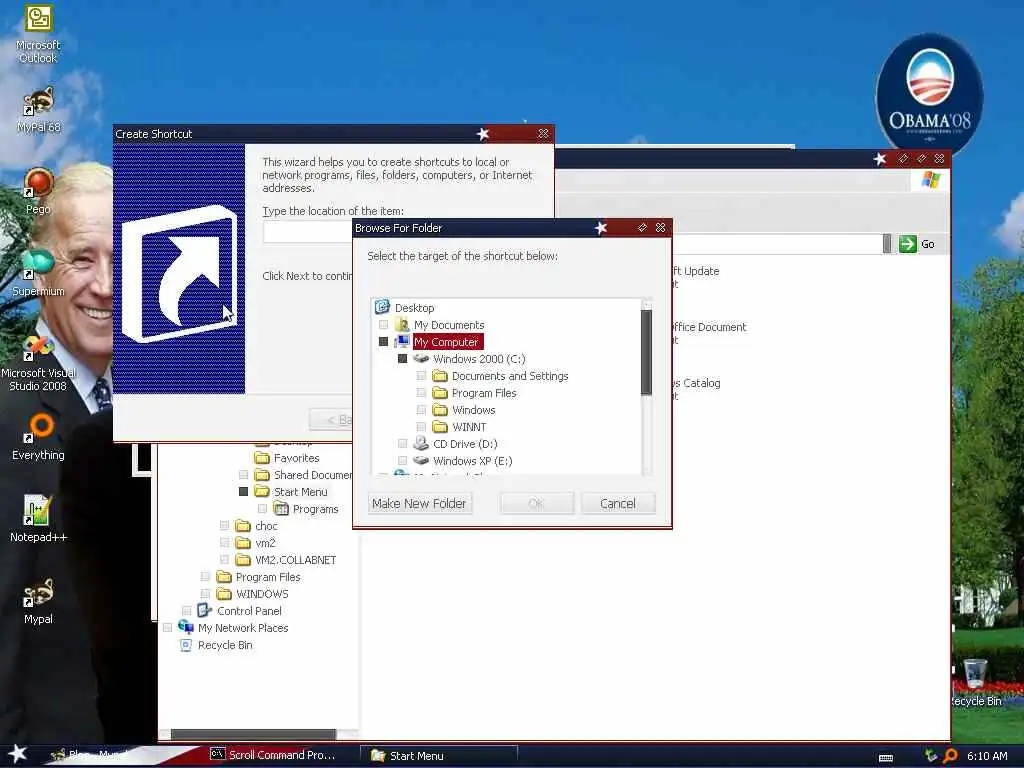Select Program Files in Explorer tree

coord(268,577)
